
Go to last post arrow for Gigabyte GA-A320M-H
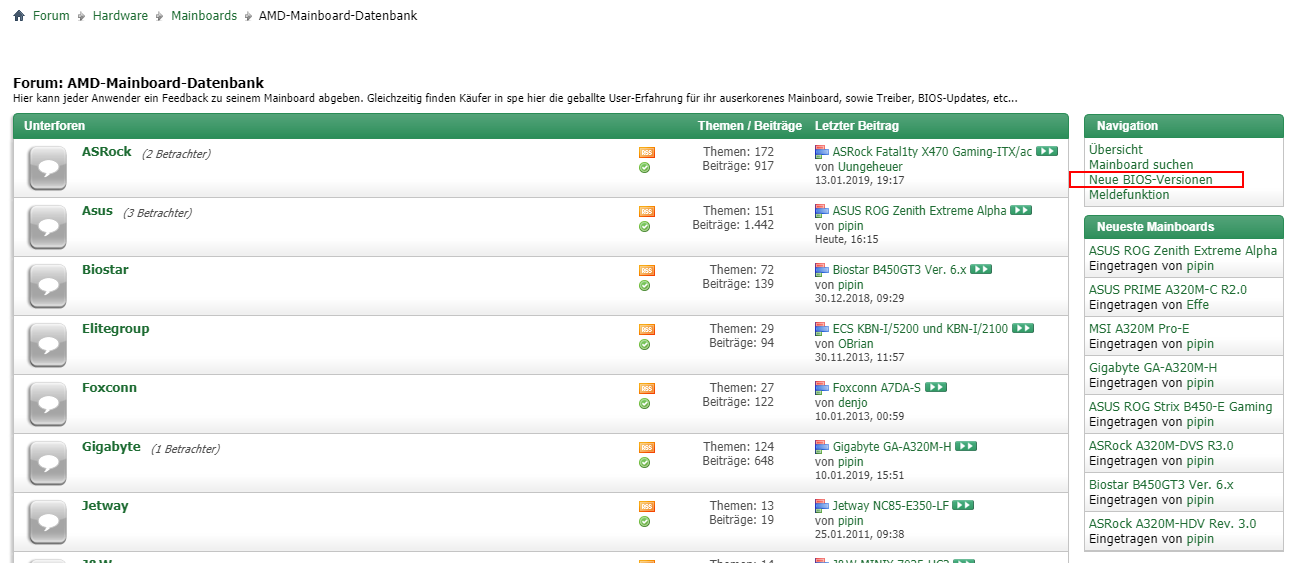coord(966,447)
